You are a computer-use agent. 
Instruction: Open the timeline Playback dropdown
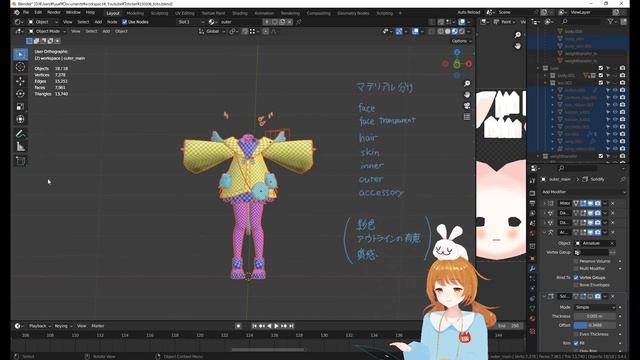(x=40, y=326)
